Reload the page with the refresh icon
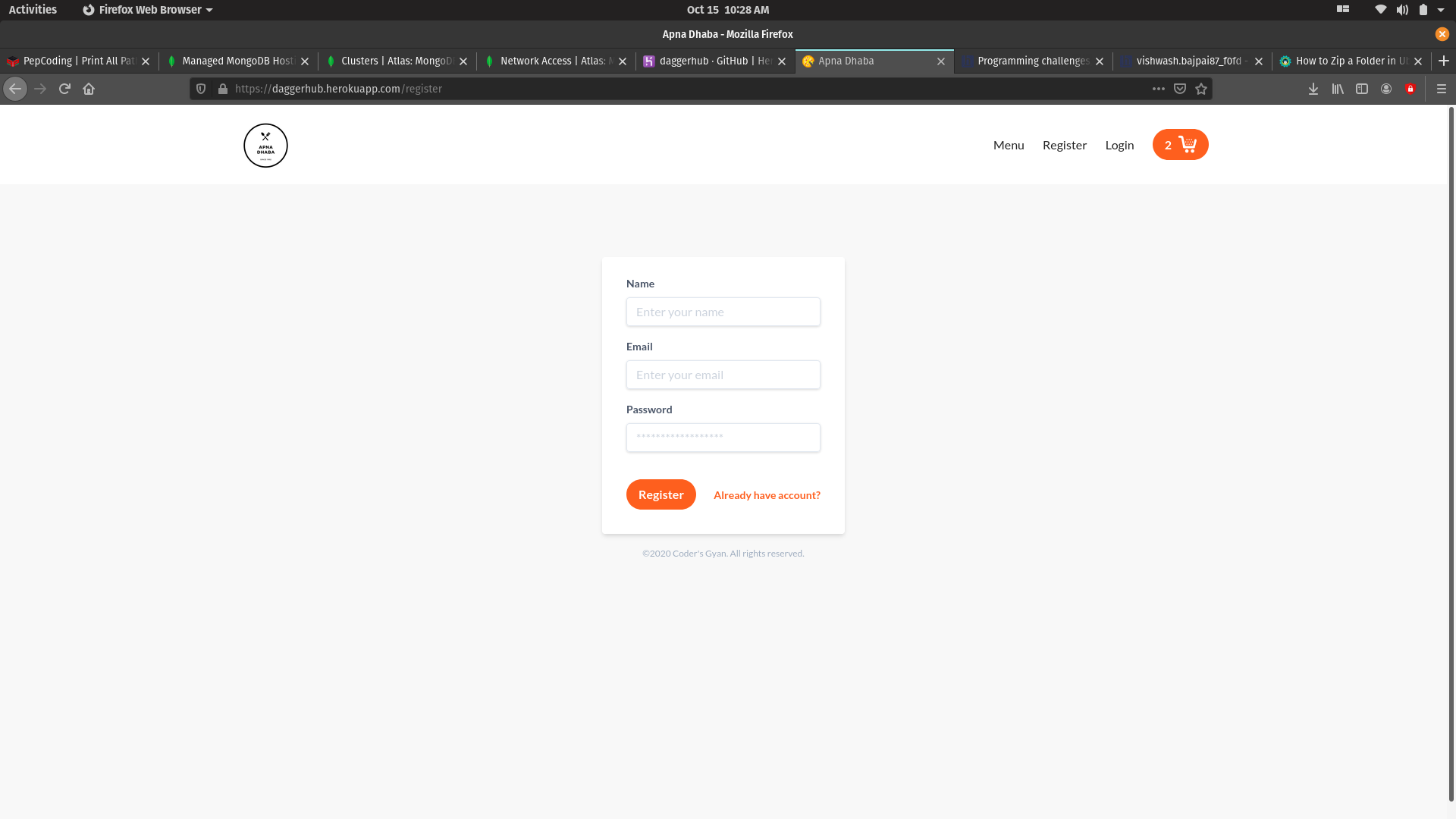The height and width of the screenshot is (819, 1456). (64, 89)
